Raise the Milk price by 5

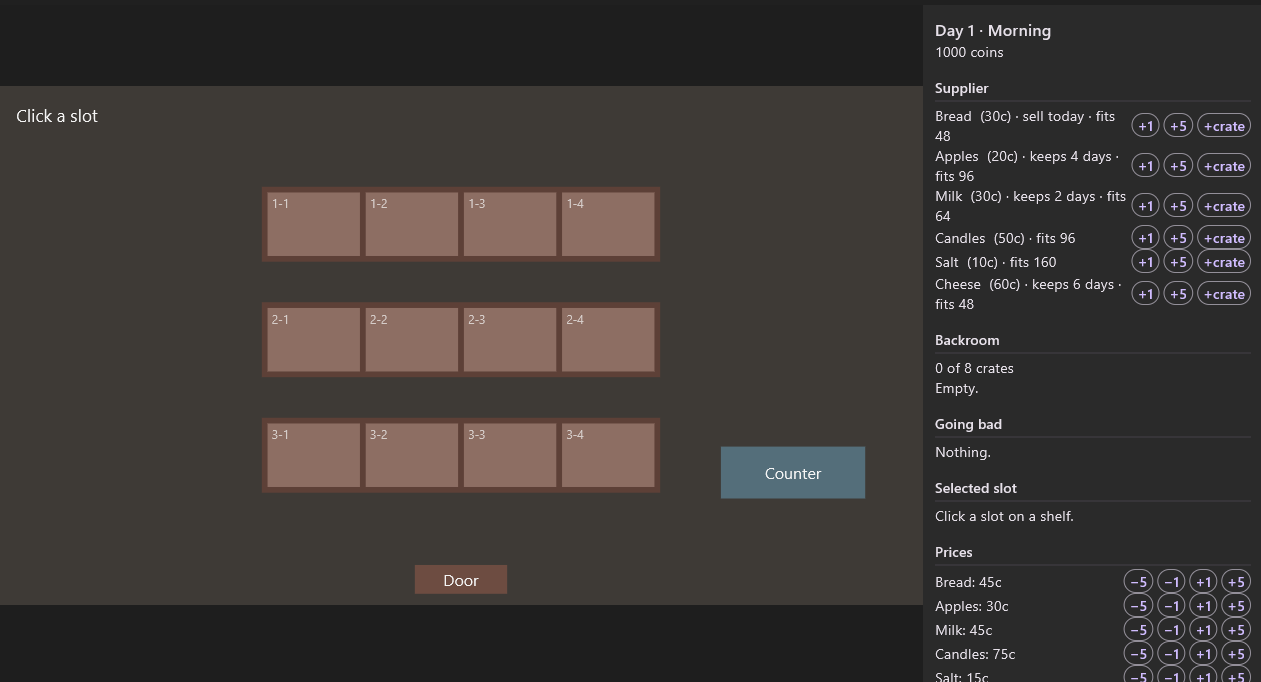coord(1236,630)
